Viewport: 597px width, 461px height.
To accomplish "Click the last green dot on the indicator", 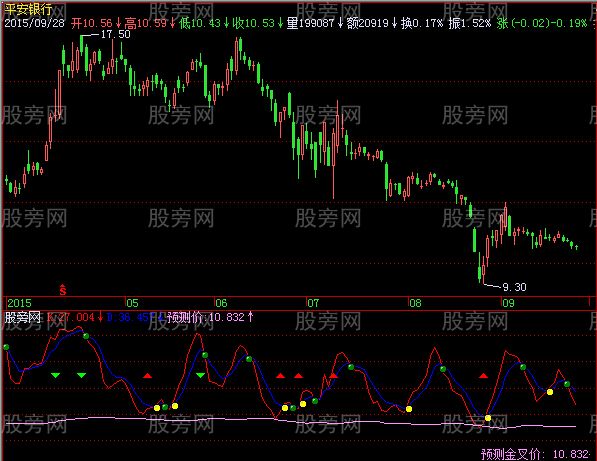I will [567, 384].
